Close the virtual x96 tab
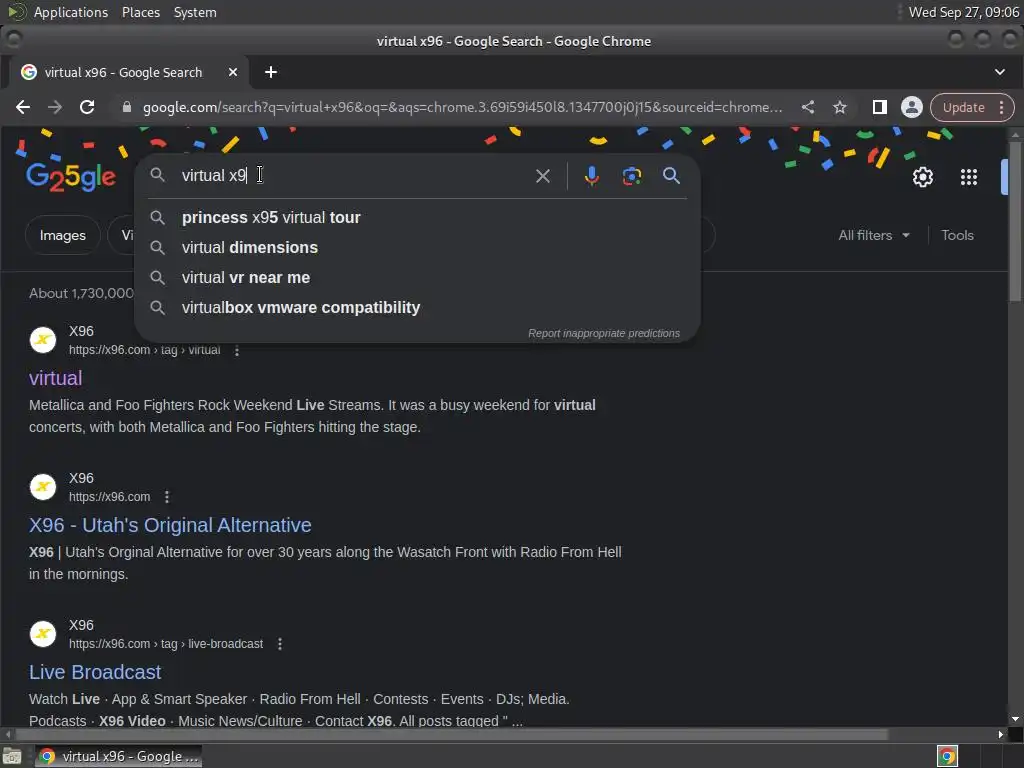This screenshot has height=768, width=1024. [232, 72]
